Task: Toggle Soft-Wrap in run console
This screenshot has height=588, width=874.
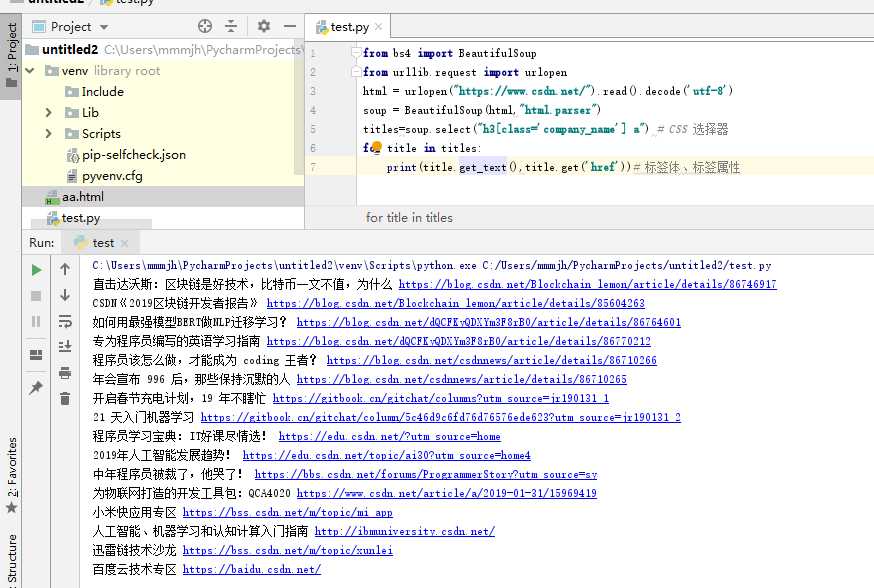Action: [65, 321]
